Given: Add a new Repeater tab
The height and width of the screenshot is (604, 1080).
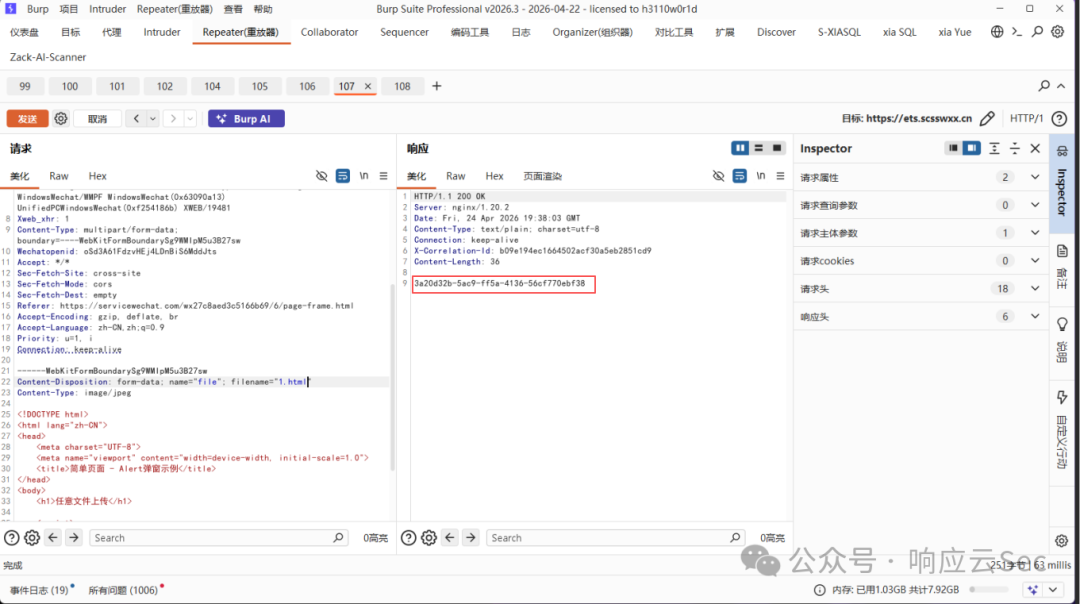Looking at the screenshot, I should [437, 86].
